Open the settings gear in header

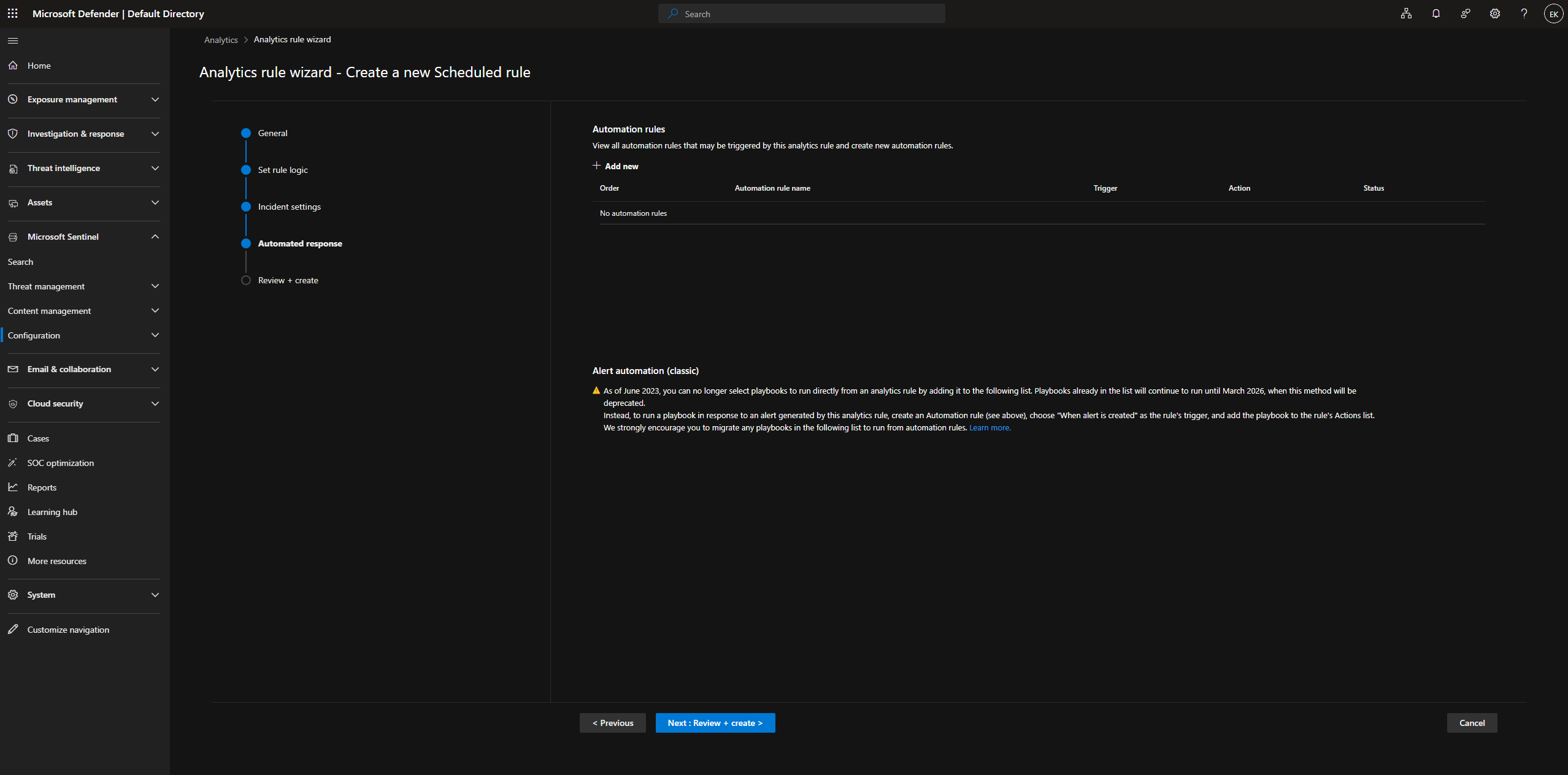pos(1494,13)
